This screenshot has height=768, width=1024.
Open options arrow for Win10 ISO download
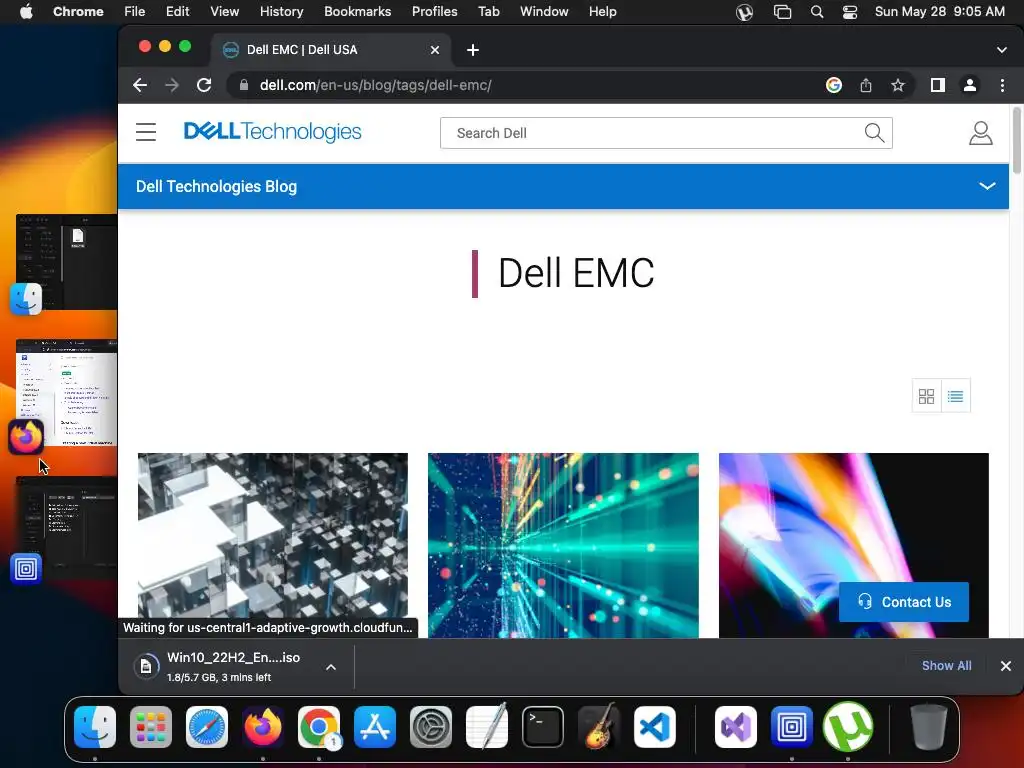331,667
